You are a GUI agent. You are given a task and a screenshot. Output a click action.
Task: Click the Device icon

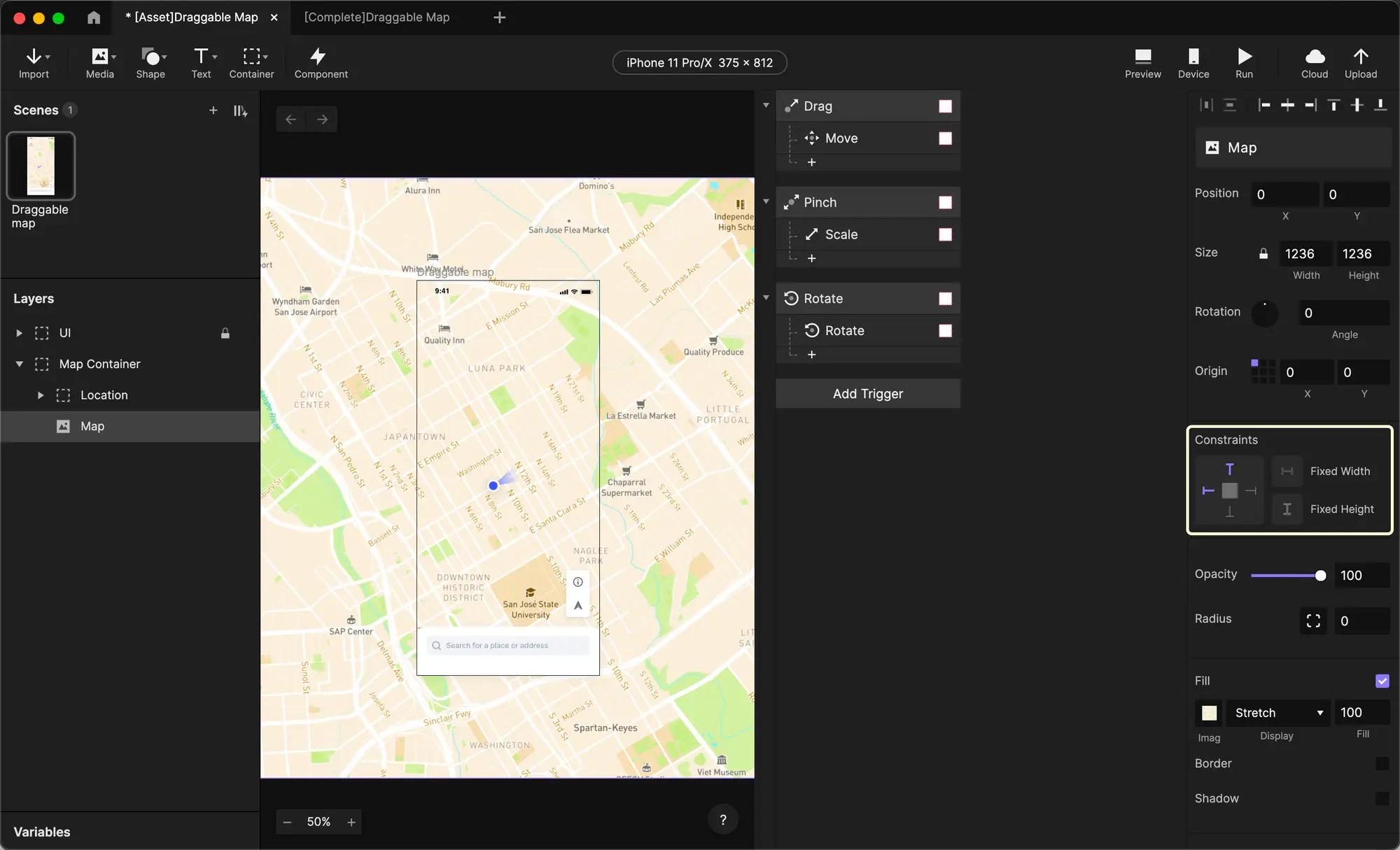[x=1193, y=57]
